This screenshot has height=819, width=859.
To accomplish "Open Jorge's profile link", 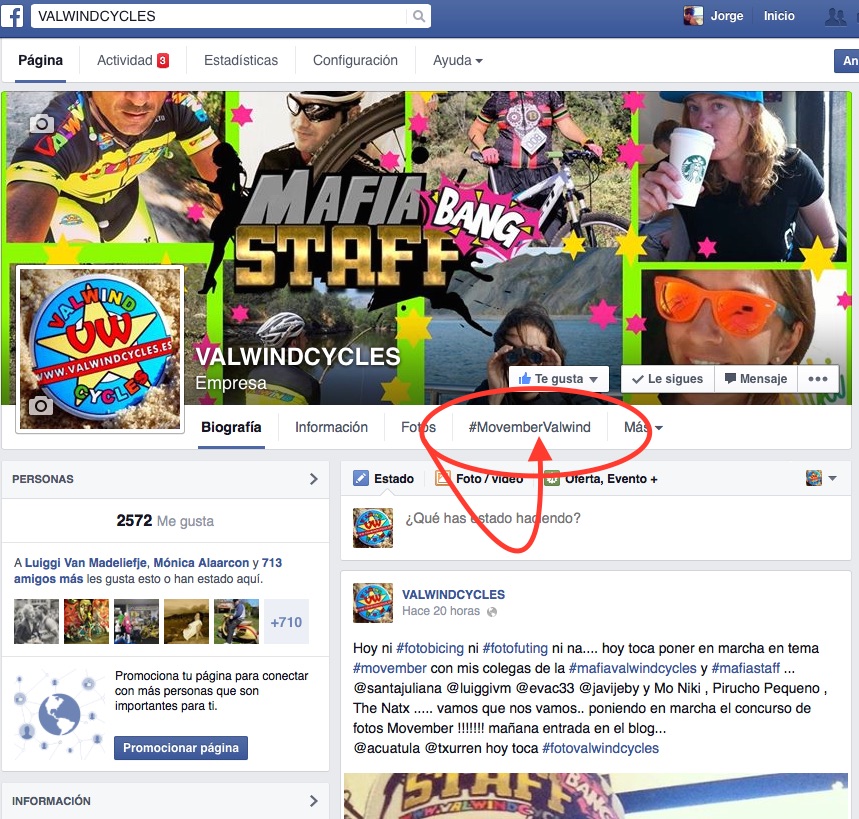I will pyautogui.click(x=726, y=16).
